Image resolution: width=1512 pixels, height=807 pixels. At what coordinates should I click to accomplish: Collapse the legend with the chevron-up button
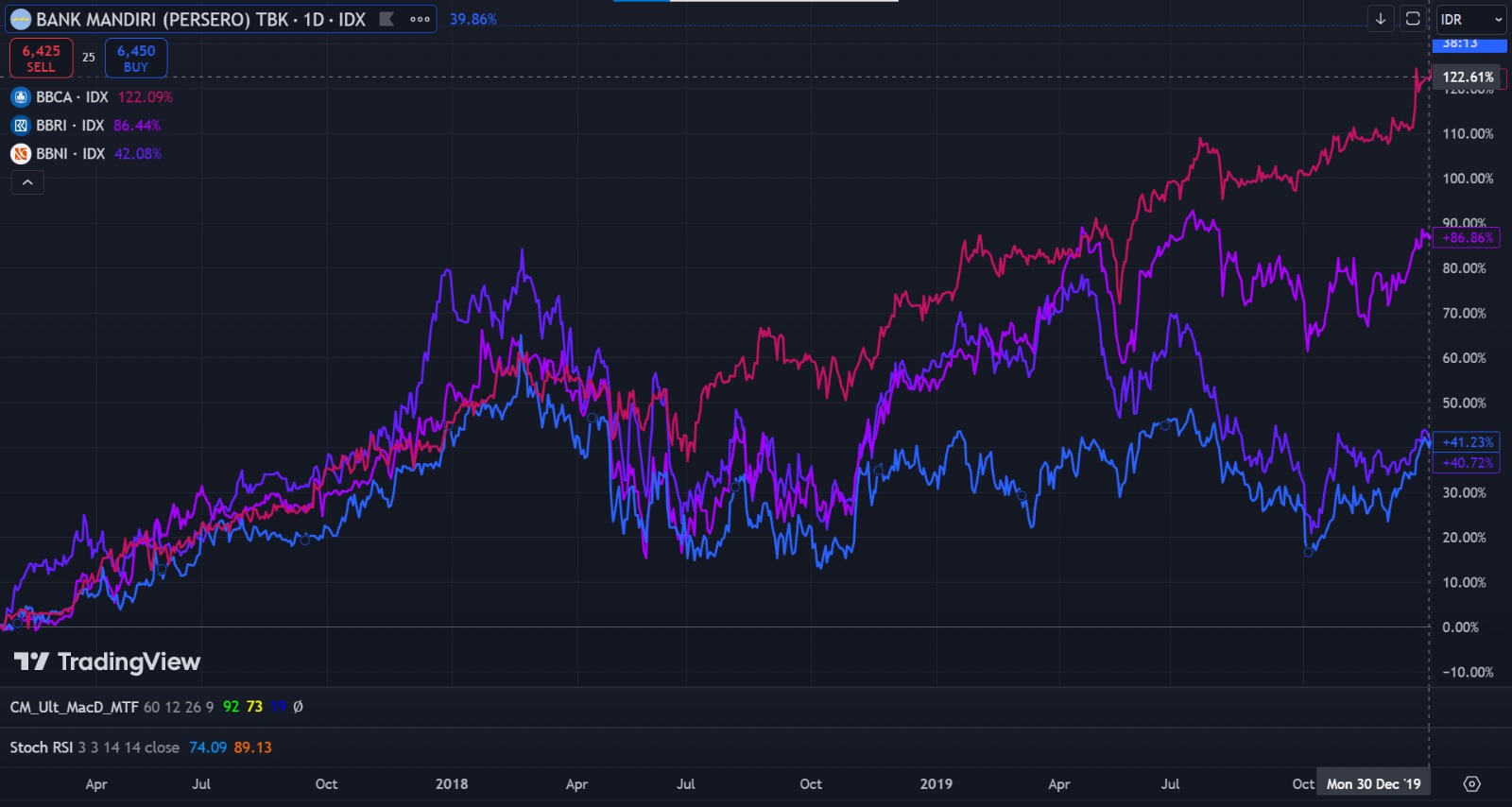click(27, 182)
